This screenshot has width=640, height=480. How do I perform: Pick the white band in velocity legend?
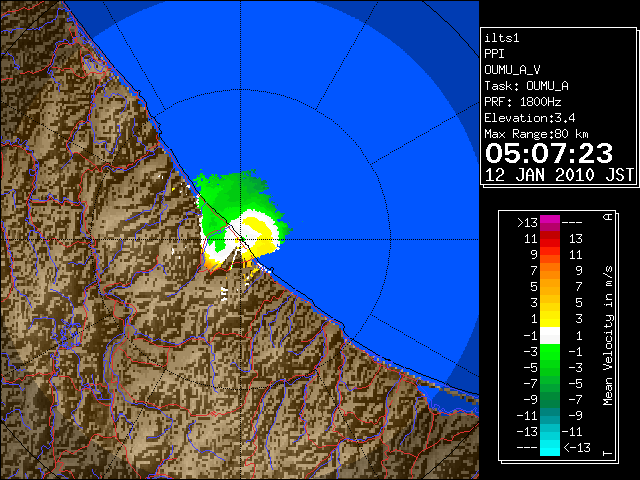550,336
